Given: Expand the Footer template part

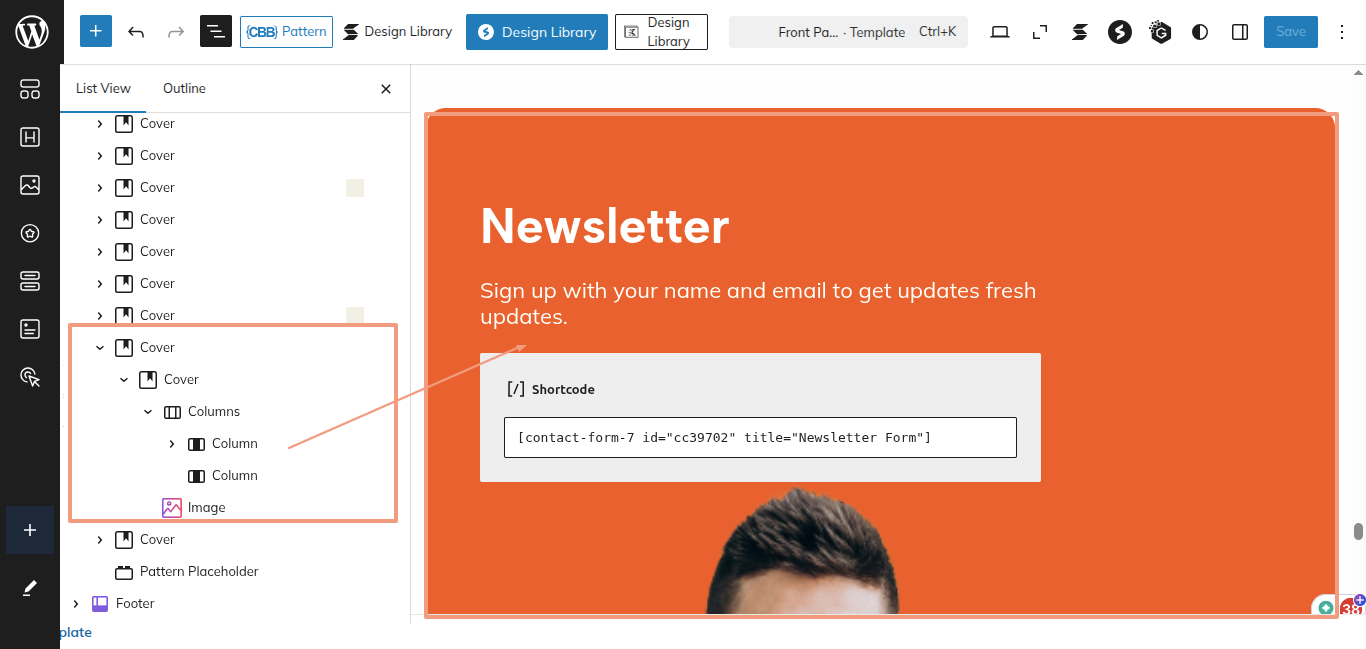Looking at the screenshot, I should click(x=76, y=604).
